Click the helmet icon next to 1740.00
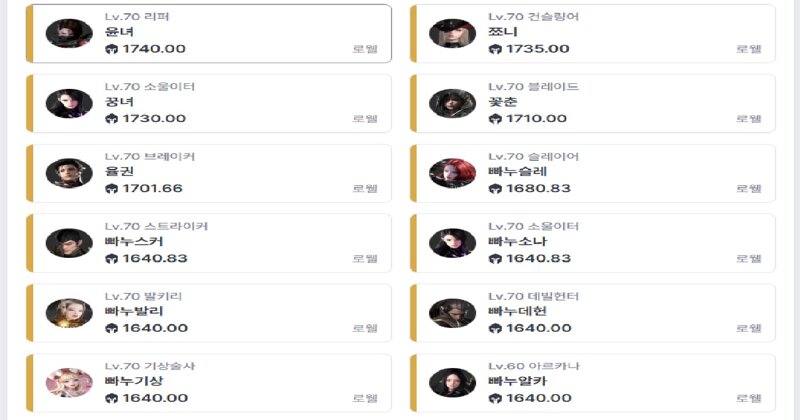Image resolution: width=800 pixels, height=420 pixels. point(111,49)
